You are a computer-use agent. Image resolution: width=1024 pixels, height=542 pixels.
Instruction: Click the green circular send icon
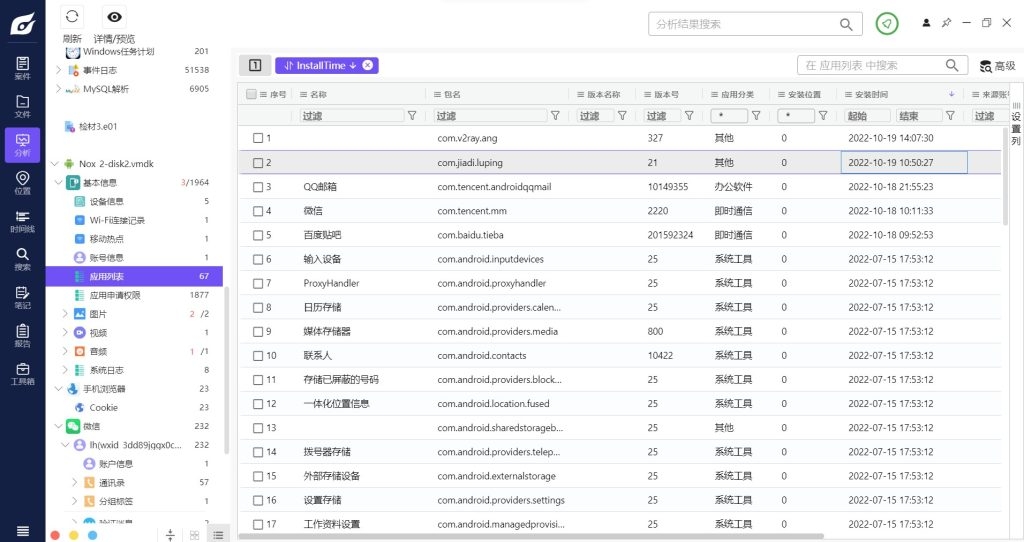click(886, 24)
